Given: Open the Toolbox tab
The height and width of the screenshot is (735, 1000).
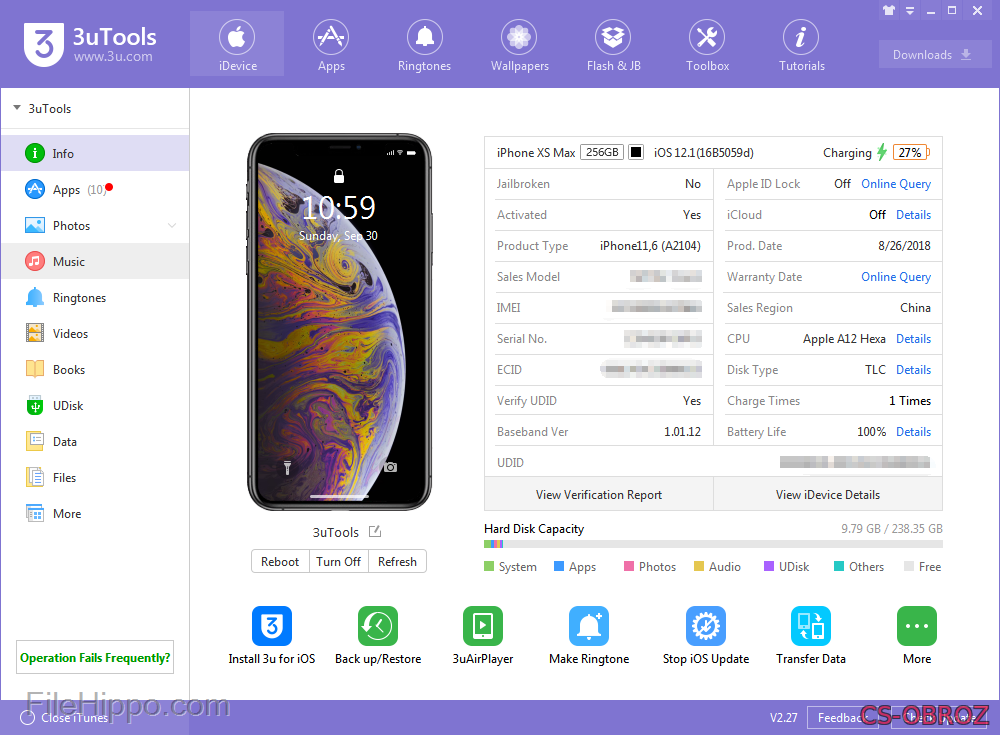Looking at the screenshot, I should click(707, 45).
